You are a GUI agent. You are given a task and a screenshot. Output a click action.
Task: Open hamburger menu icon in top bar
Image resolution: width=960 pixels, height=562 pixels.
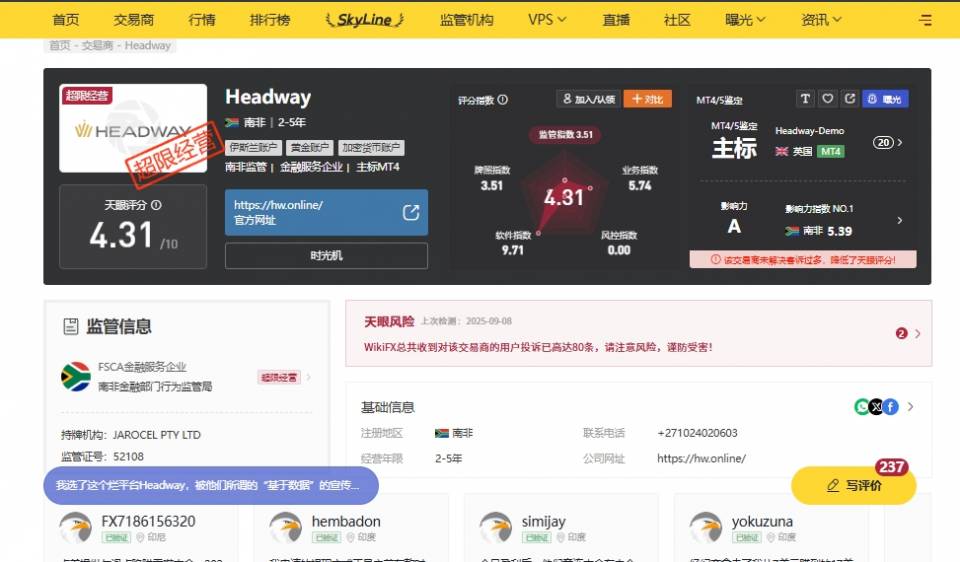(x=925, y=19)
